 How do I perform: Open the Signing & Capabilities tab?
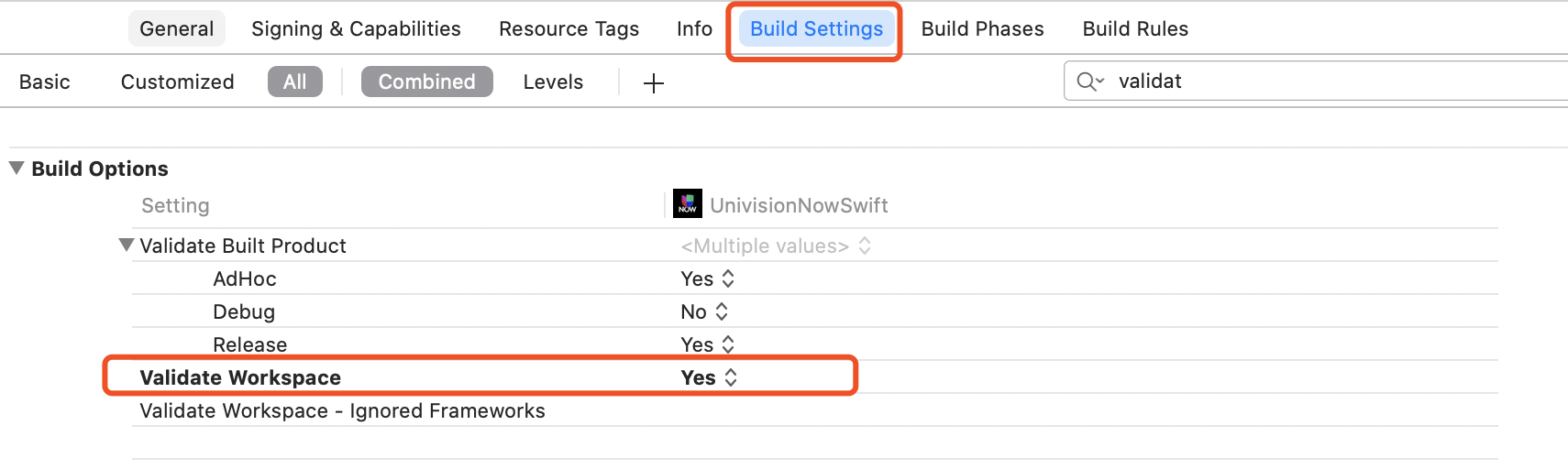pyautogui.click(x=356, y=28)
